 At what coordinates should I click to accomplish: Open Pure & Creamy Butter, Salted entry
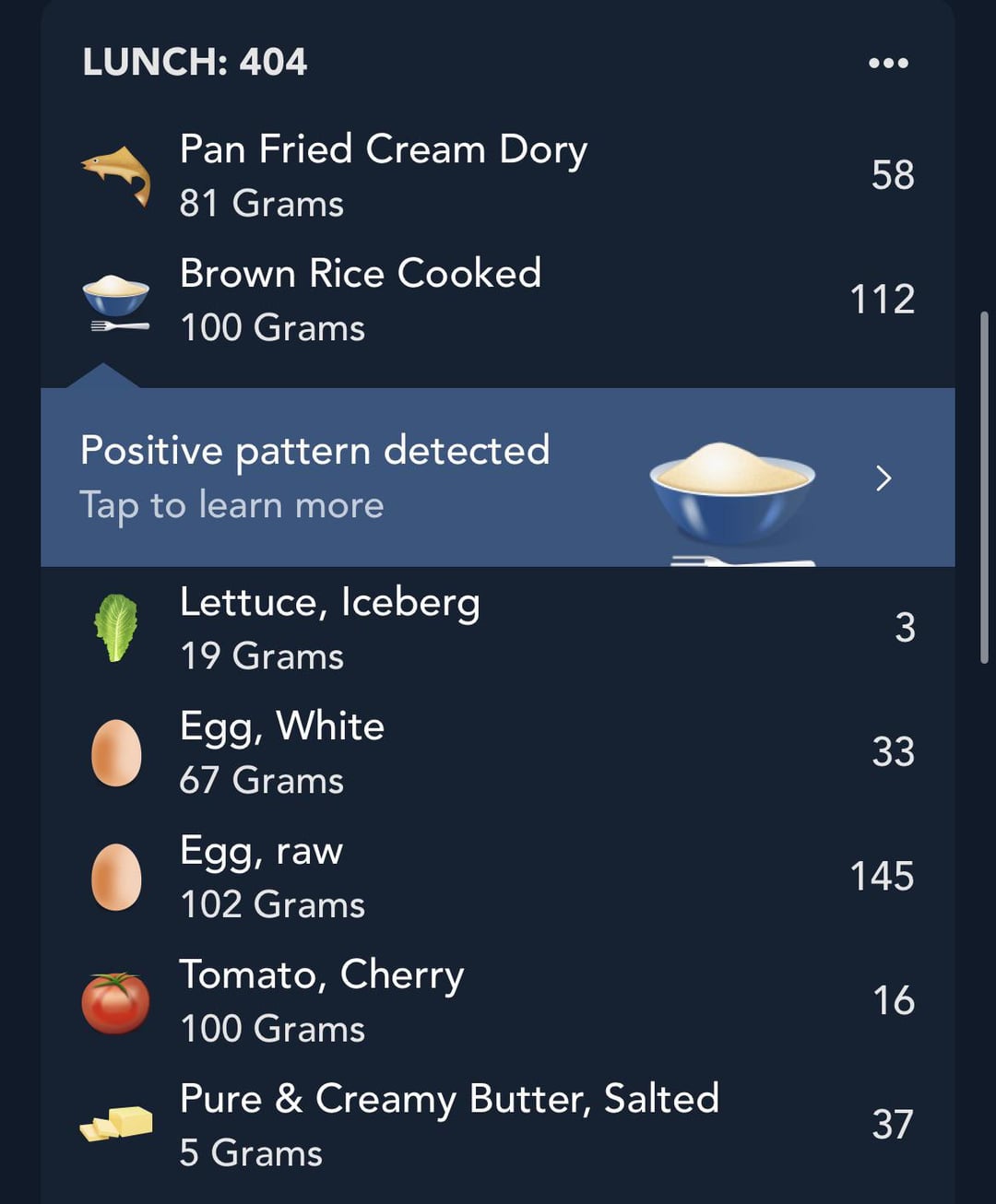[498, 1125]
